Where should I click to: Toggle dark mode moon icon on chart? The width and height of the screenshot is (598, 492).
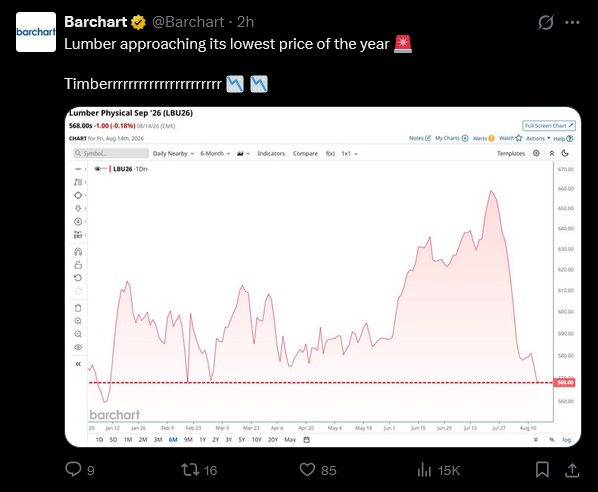click(x=565, y=153)
